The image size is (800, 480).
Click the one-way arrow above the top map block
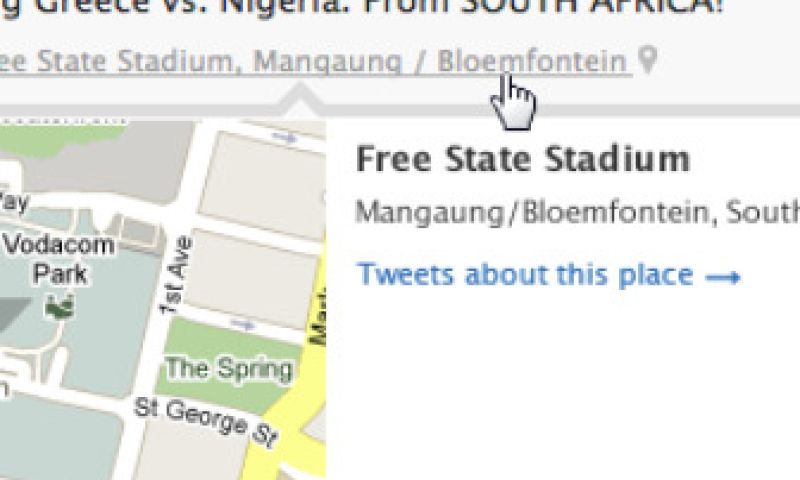284,137
